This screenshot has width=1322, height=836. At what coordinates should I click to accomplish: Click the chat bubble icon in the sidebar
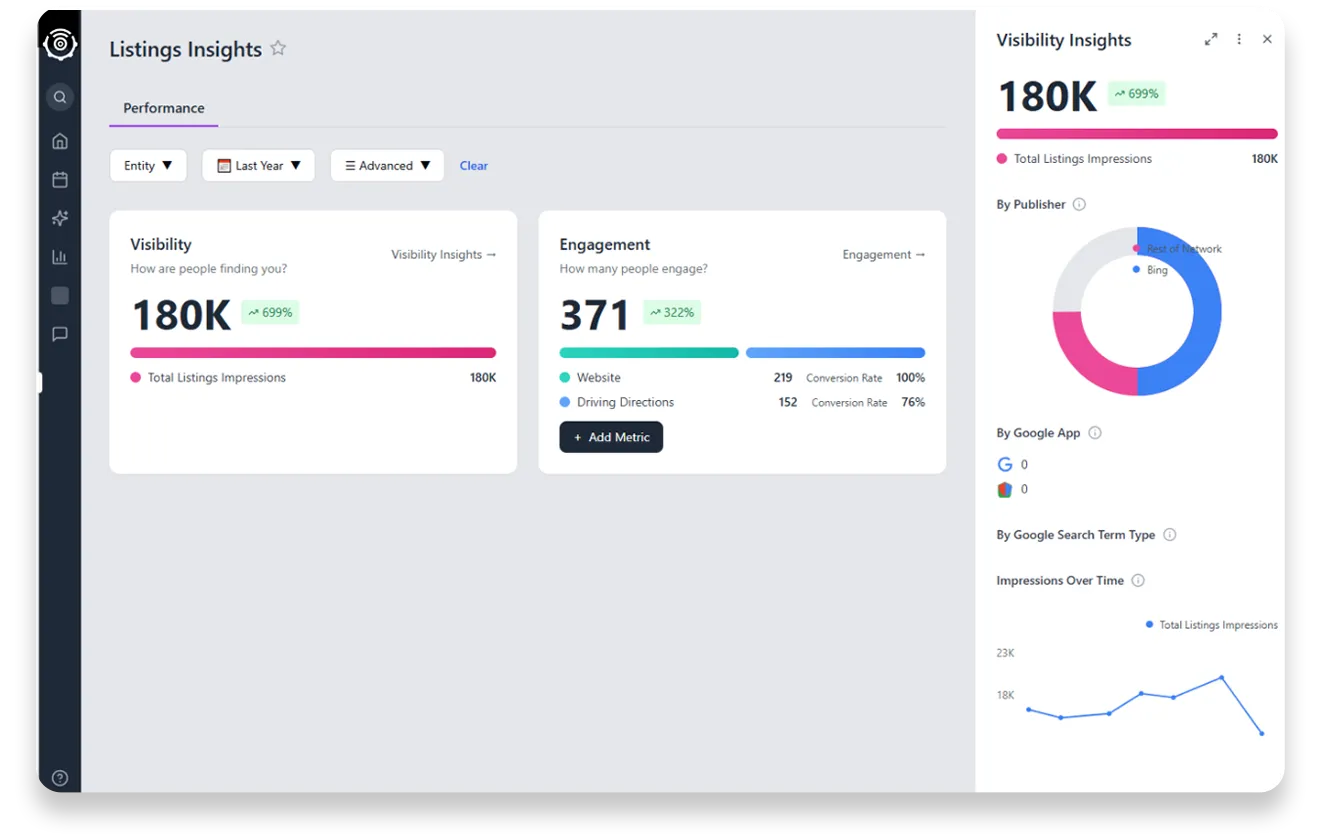tap(59, 333)
